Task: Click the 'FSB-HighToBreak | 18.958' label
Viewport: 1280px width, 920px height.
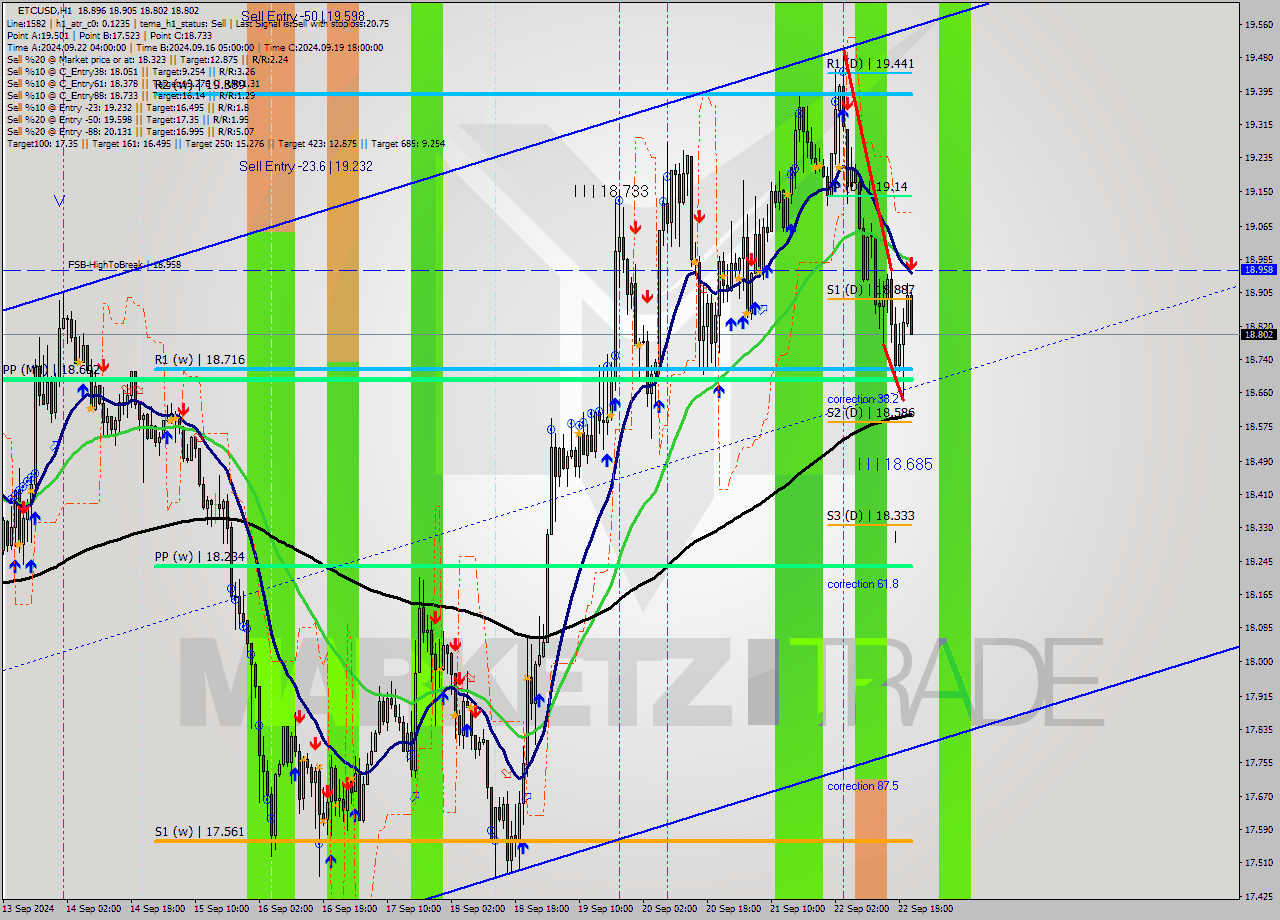Action: coord(124,265)
